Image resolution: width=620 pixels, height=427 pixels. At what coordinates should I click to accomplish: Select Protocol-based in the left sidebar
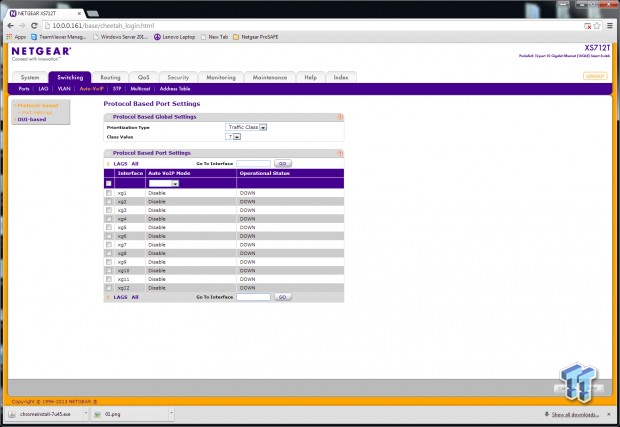[x=38, y=106]
